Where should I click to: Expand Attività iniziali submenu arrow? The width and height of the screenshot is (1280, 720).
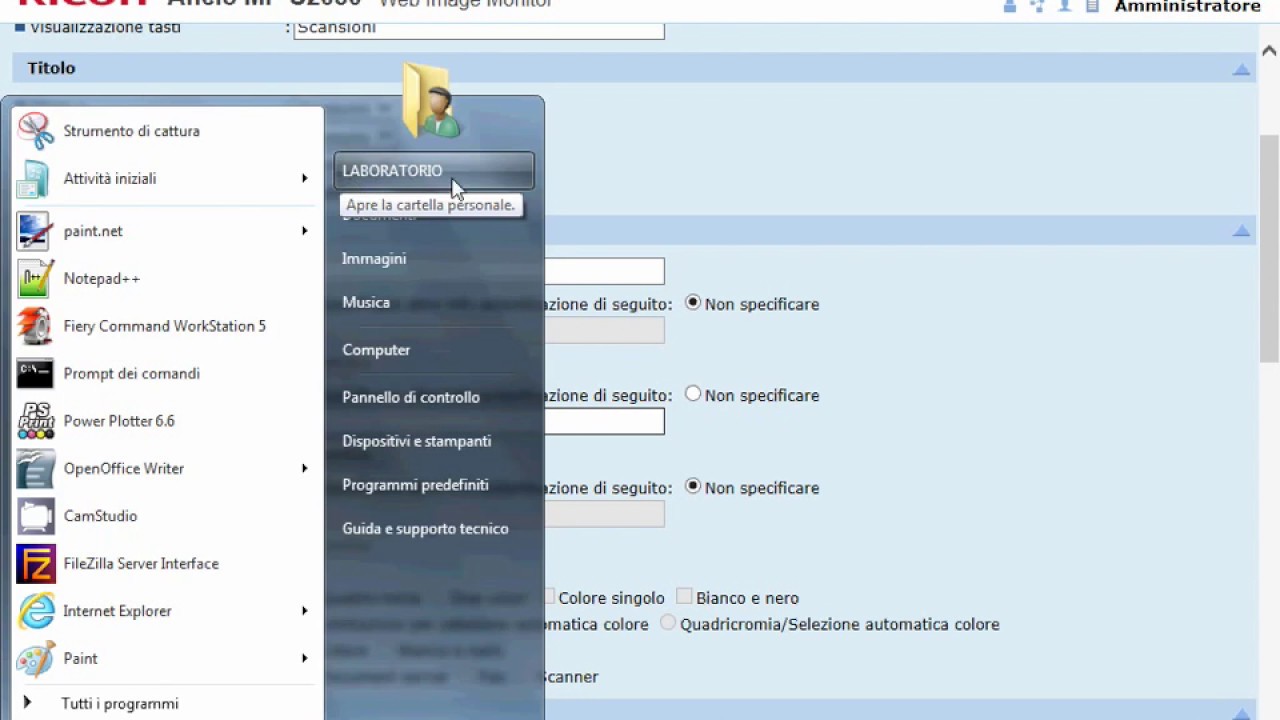click(x=304, y=179)
